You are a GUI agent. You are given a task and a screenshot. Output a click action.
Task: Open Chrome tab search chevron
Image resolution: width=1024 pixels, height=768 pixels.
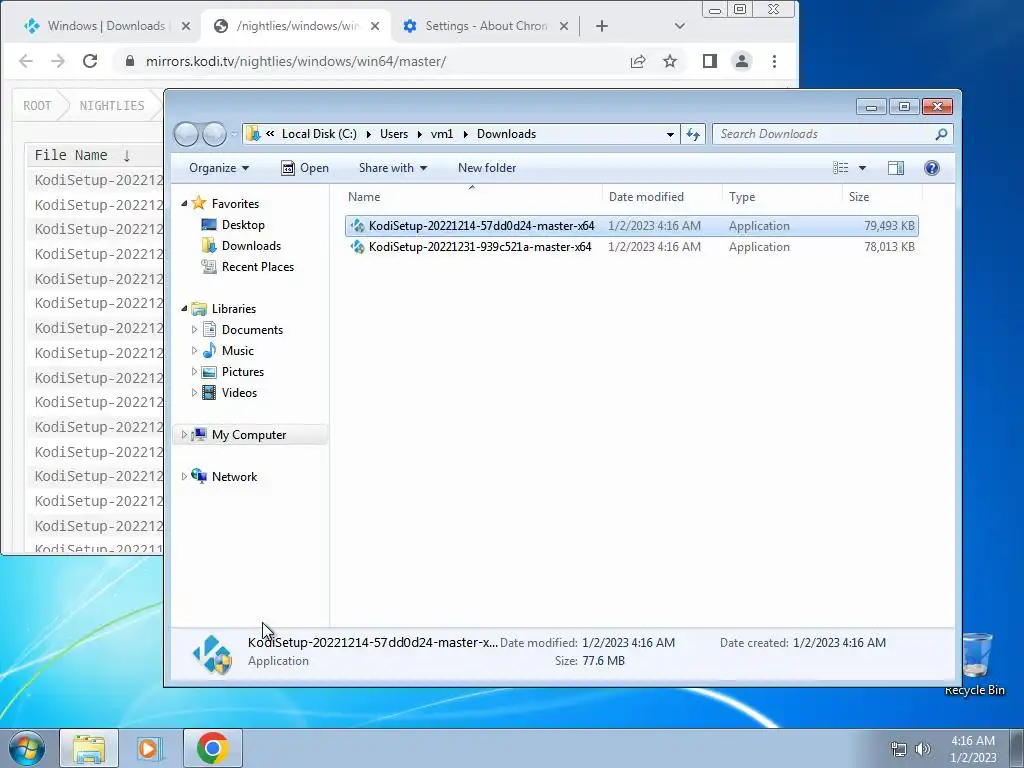(680, 26)
